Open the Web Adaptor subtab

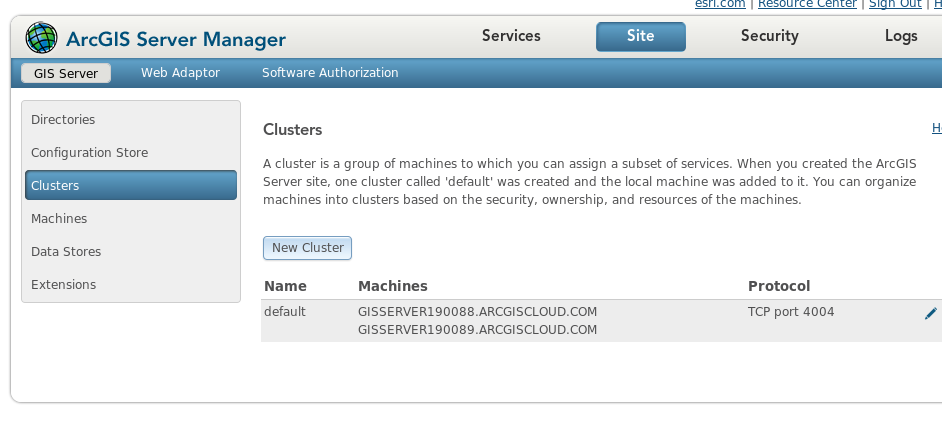coord(180,73)
